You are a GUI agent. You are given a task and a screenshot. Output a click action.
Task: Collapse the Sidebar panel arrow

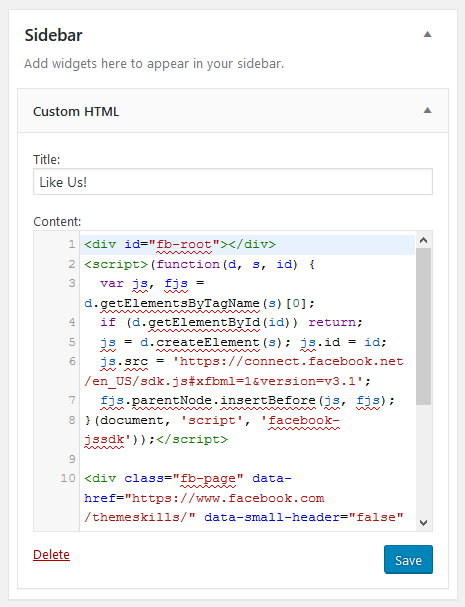(427, 34)
